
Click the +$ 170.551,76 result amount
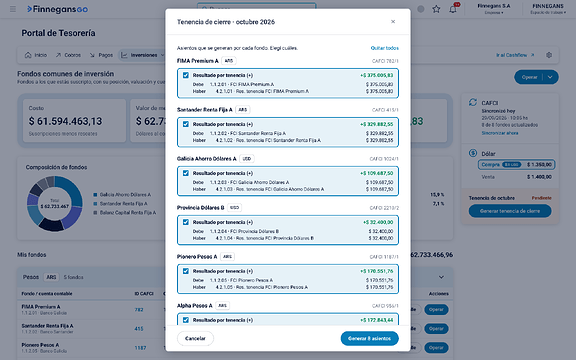click(x=377, y=271)
